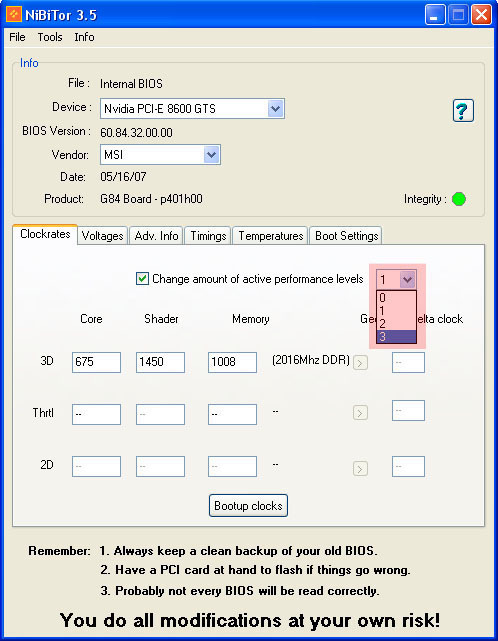Screen dimensions: 498x641
Task: Open the Tools menu
Action: [50, 37]
